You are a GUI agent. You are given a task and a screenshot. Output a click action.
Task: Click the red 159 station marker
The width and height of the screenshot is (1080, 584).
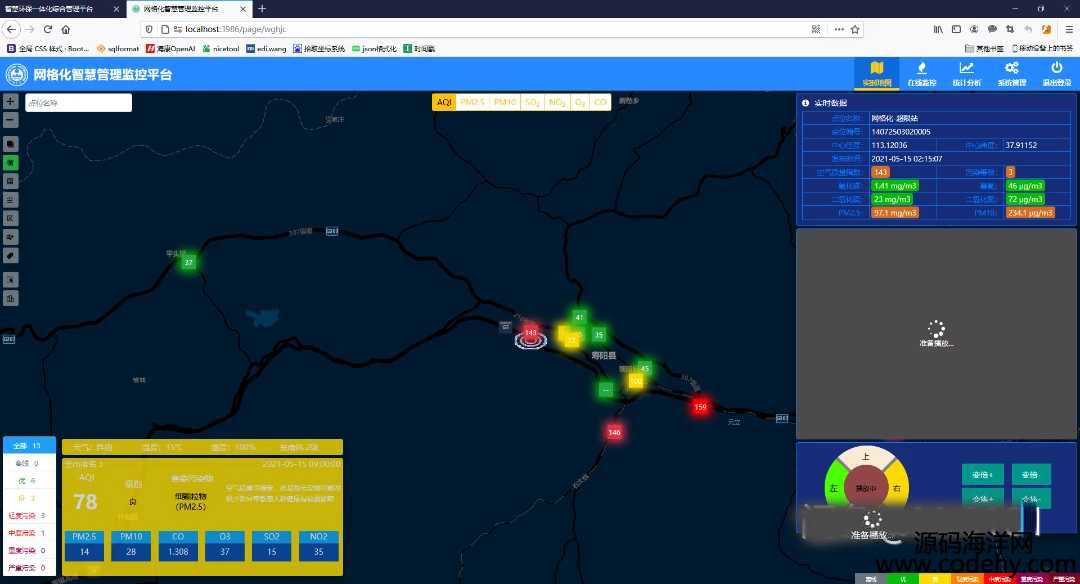[700, 406]
